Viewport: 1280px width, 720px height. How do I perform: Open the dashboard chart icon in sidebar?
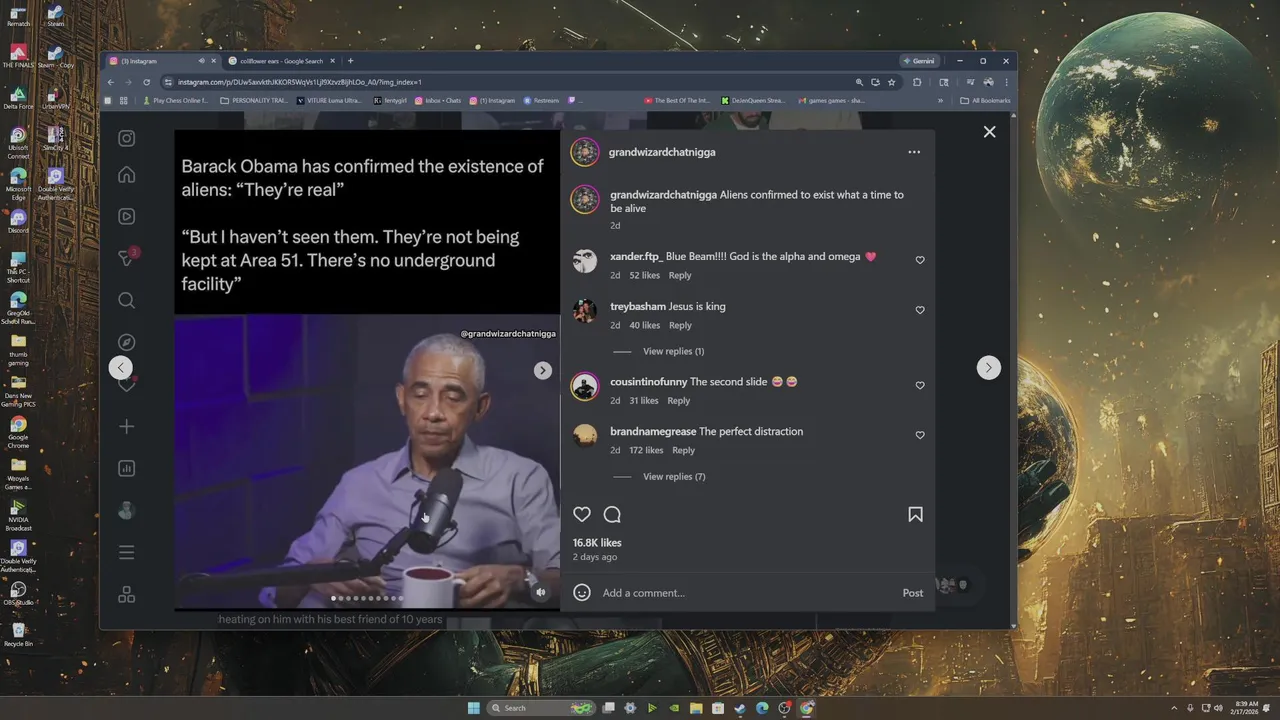(127, 468)
